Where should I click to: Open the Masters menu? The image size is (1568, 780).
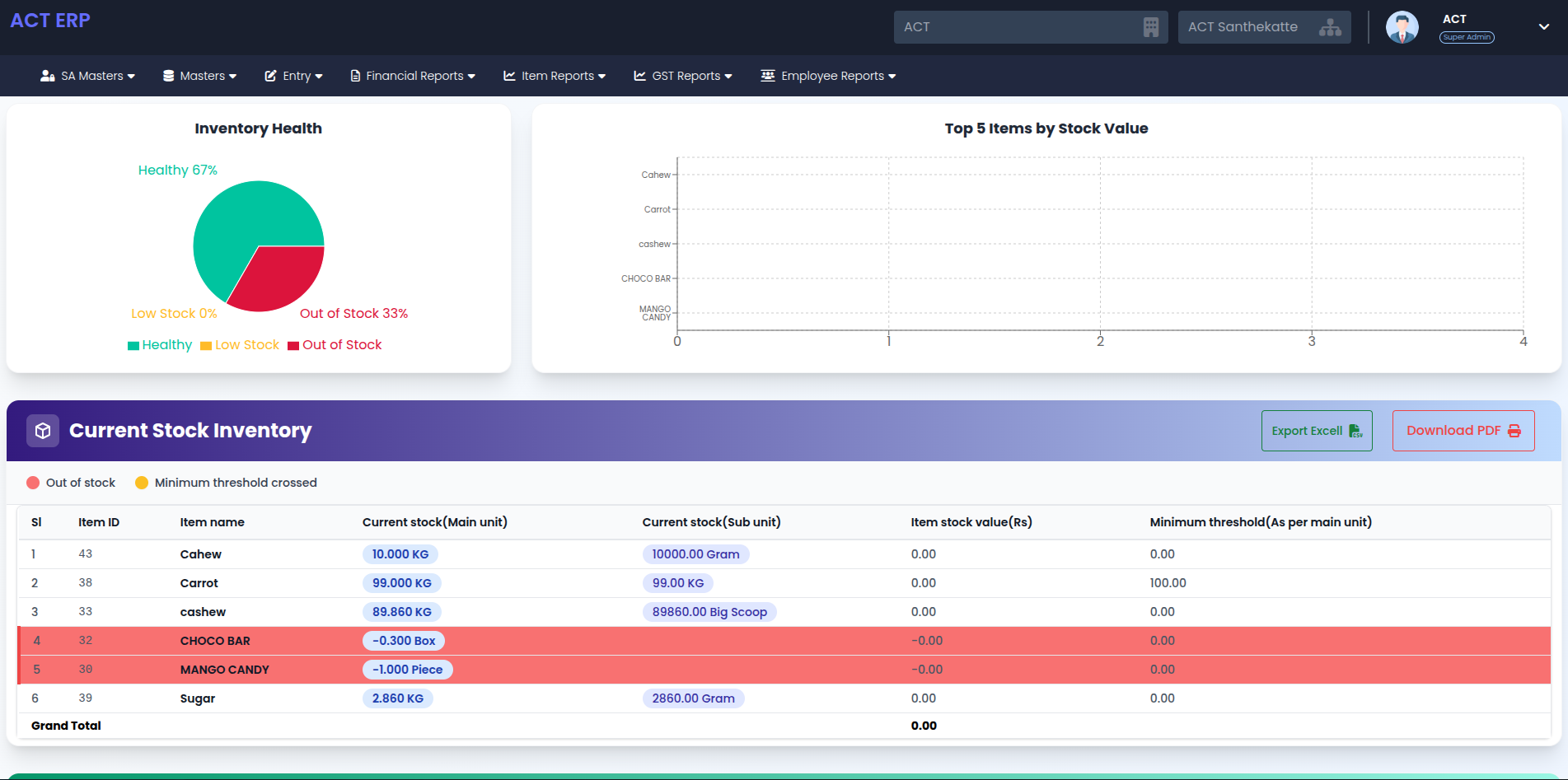click(x=200, y=76)
